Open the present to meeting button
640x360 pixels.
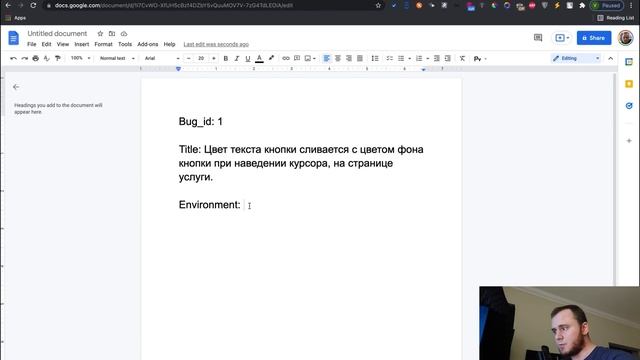pos(562,38)
